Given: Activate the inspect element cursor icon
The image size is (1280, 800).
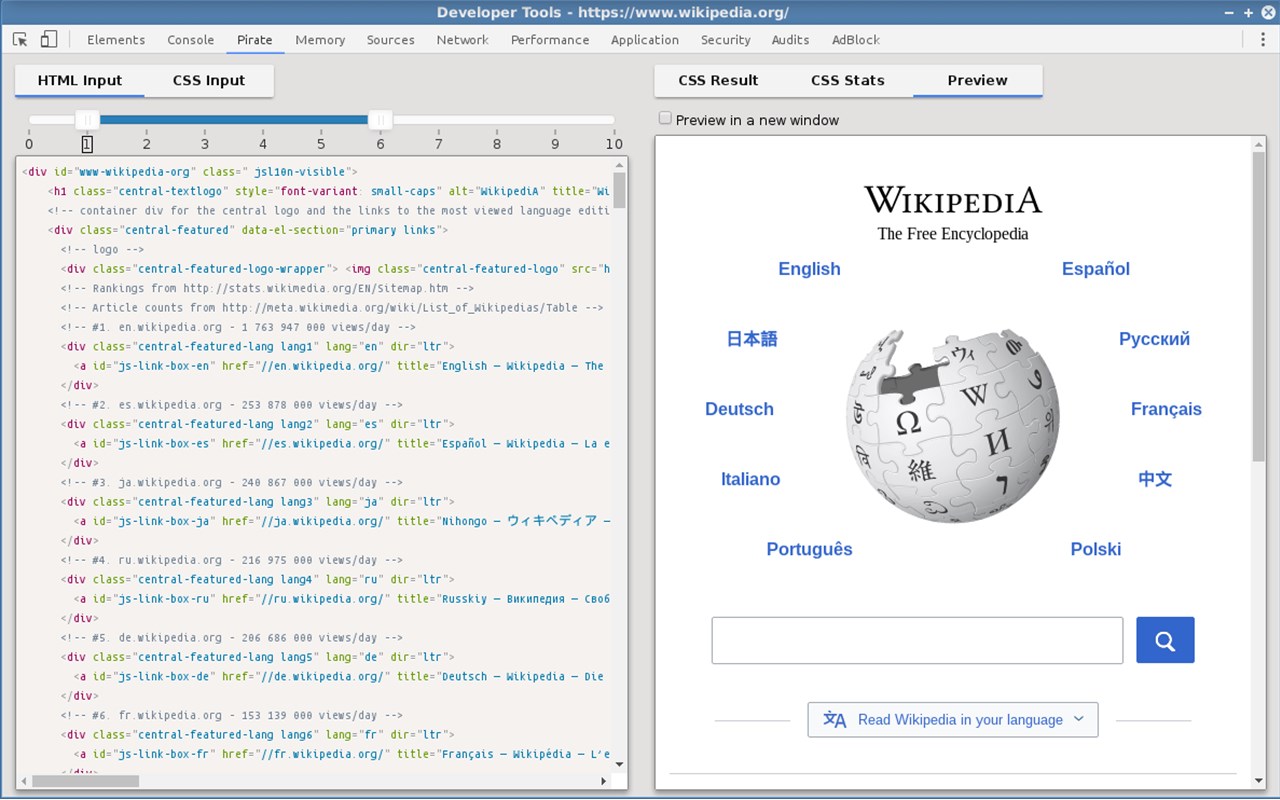Looking at the screenshot, I should (x=20, y=40).
